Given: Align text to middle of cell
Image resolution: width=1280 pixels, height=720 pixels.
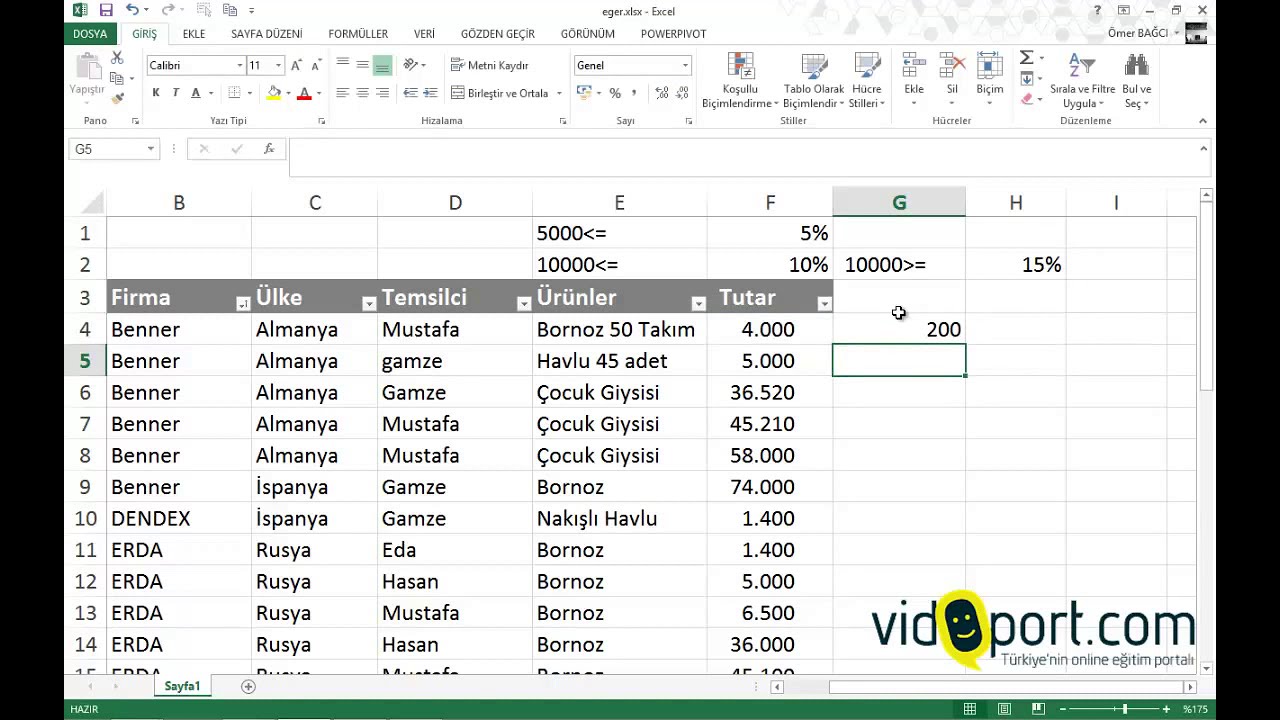Looking at the screenshot, I should [x=363, y=64].
